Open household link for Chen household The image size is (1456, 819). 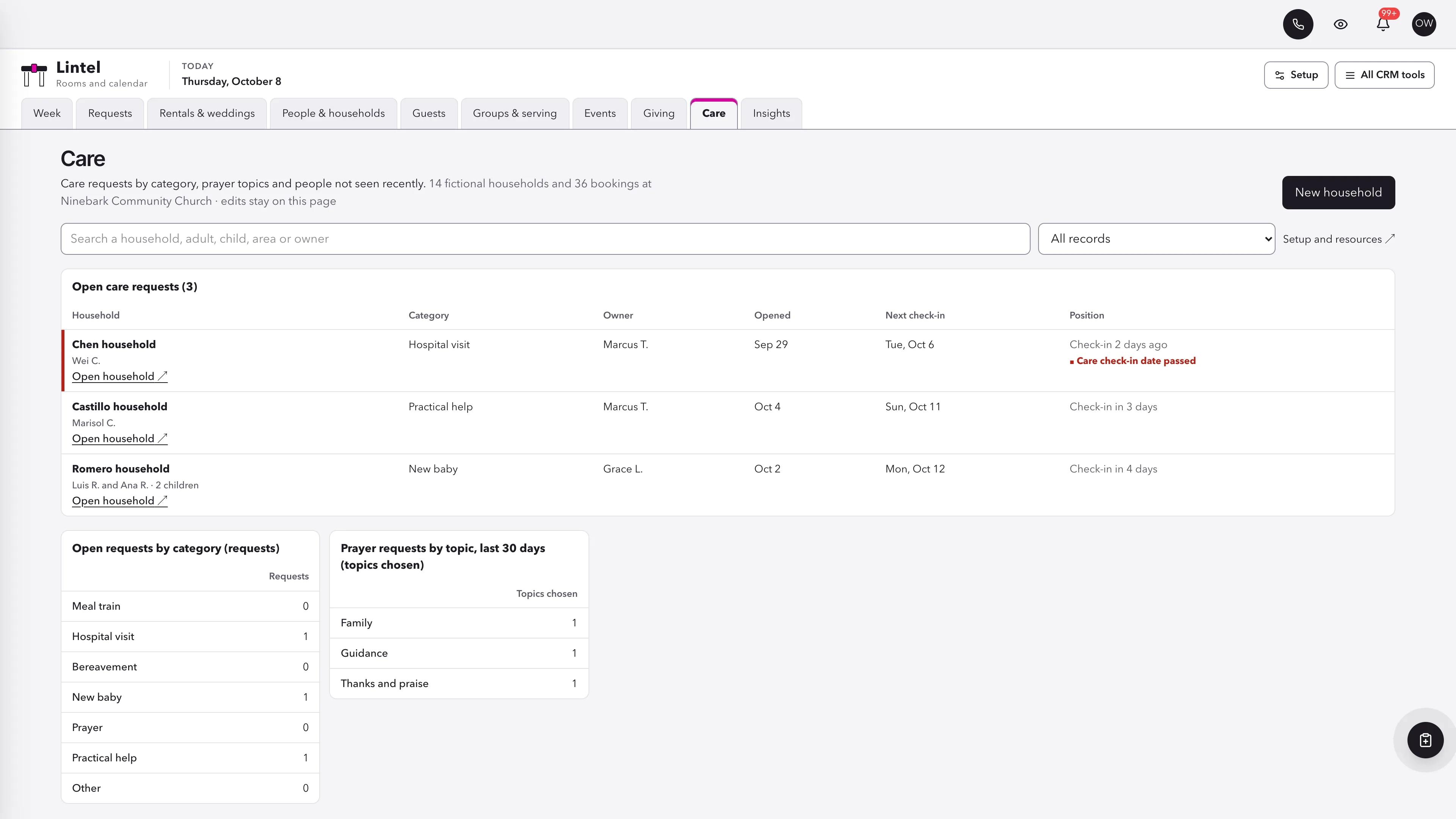pos(119,377)
